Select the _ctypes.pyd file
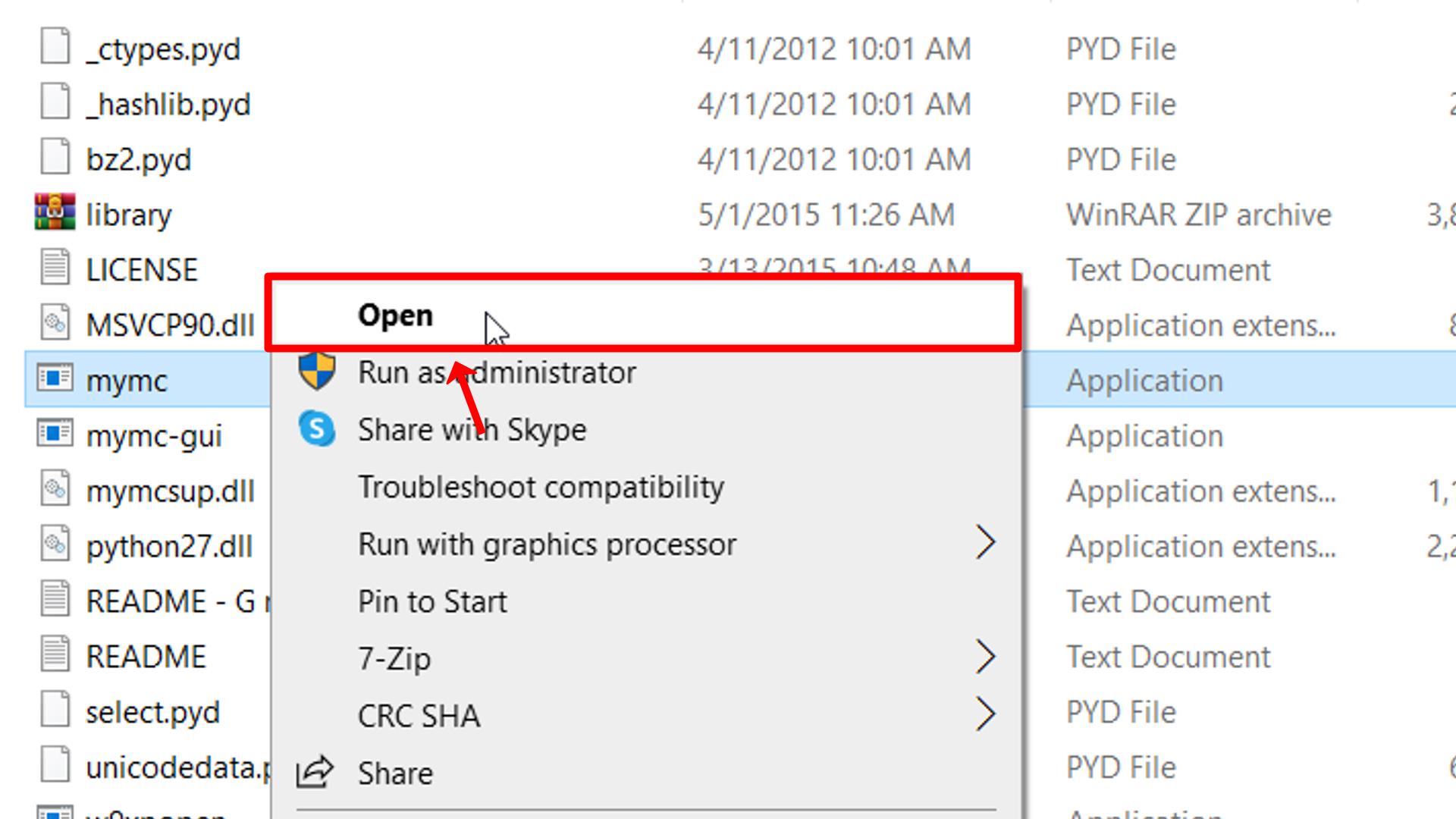The height and width of the screenshot is (819, 1456). 163,49
